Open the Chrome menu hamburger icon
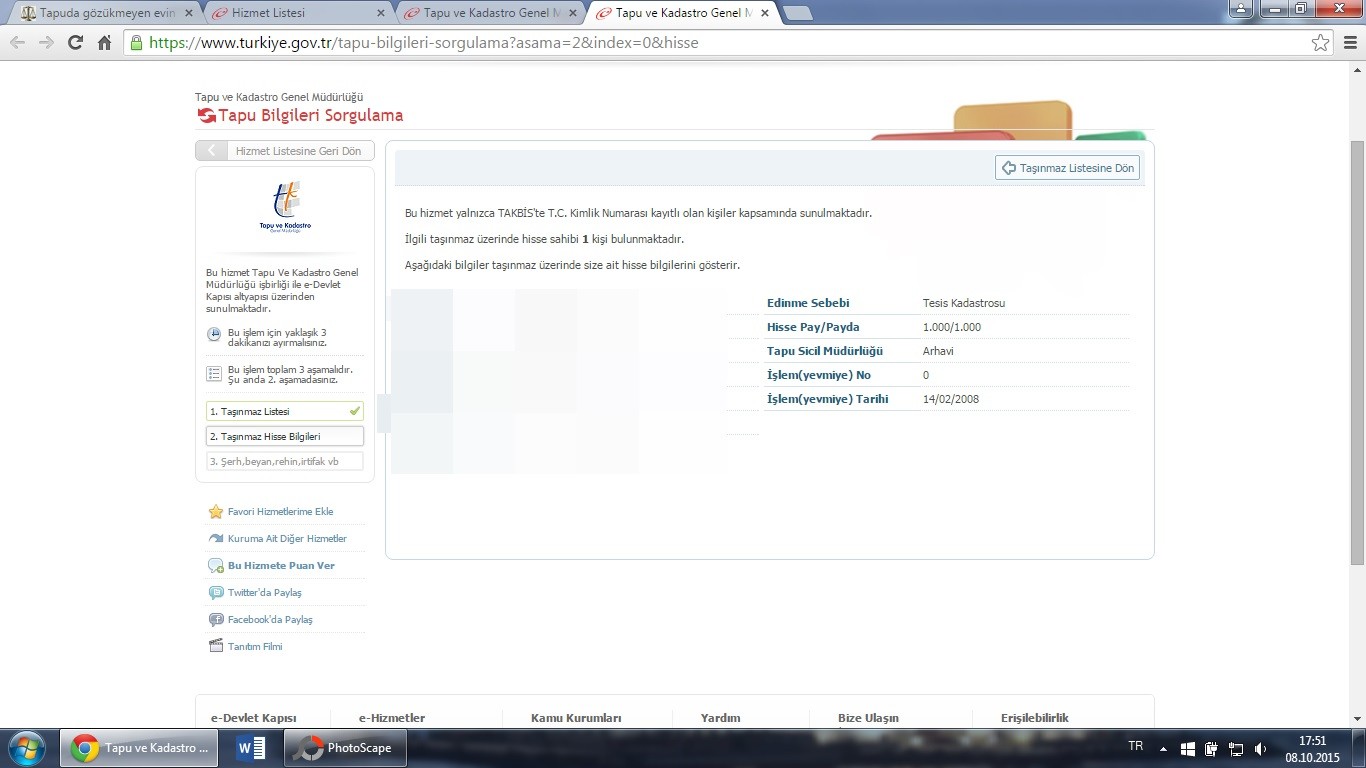The height and width of the screenshot is (768, 1366). 1349,43
